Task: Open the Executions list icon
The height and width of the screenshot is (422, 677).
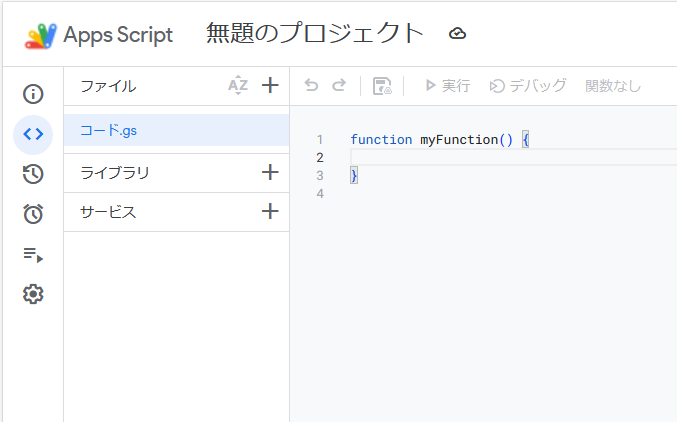Action: [x=33, y=255]
